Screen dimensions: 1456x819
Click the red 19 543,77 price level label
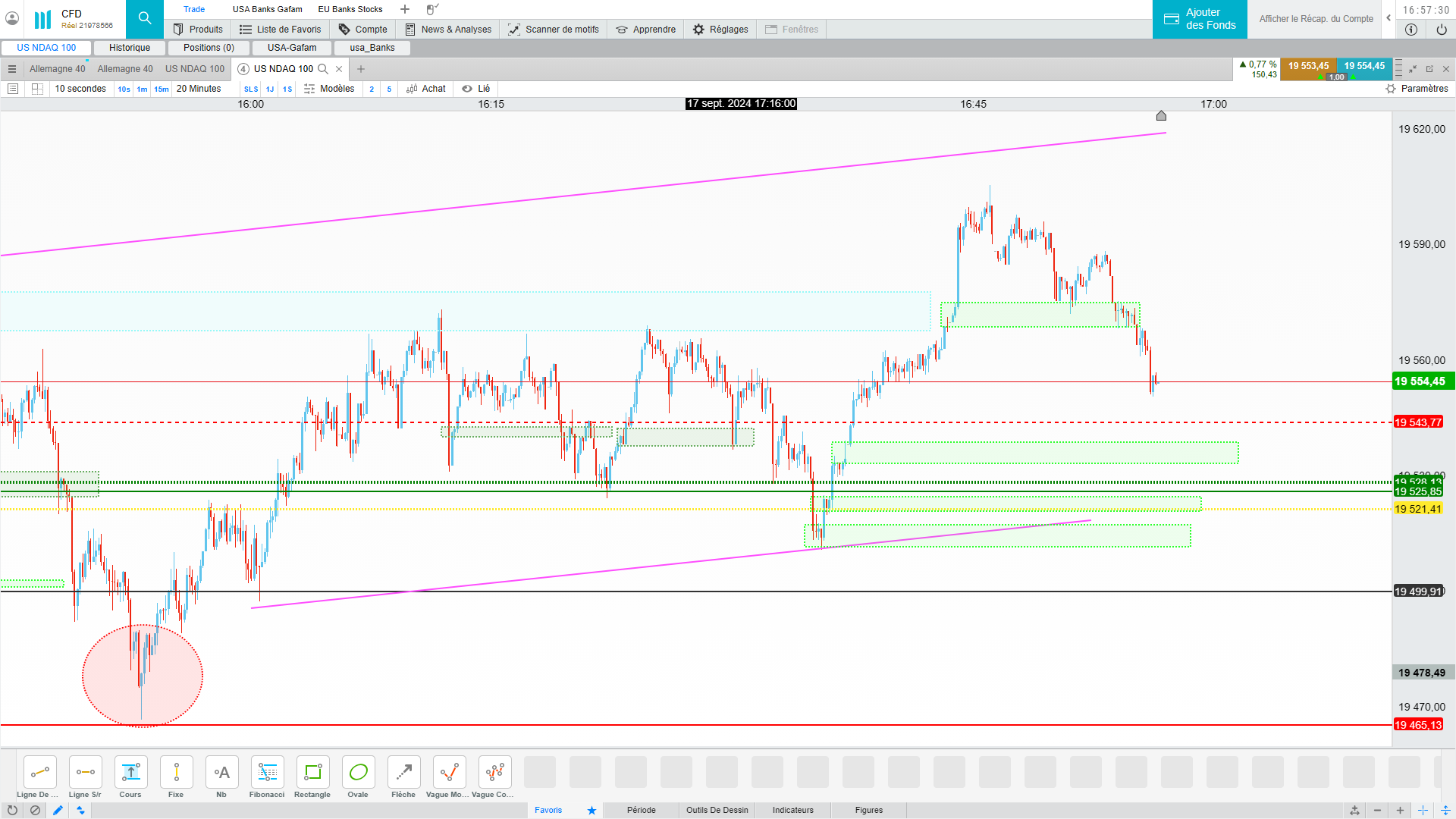(x=1417, y=422)
